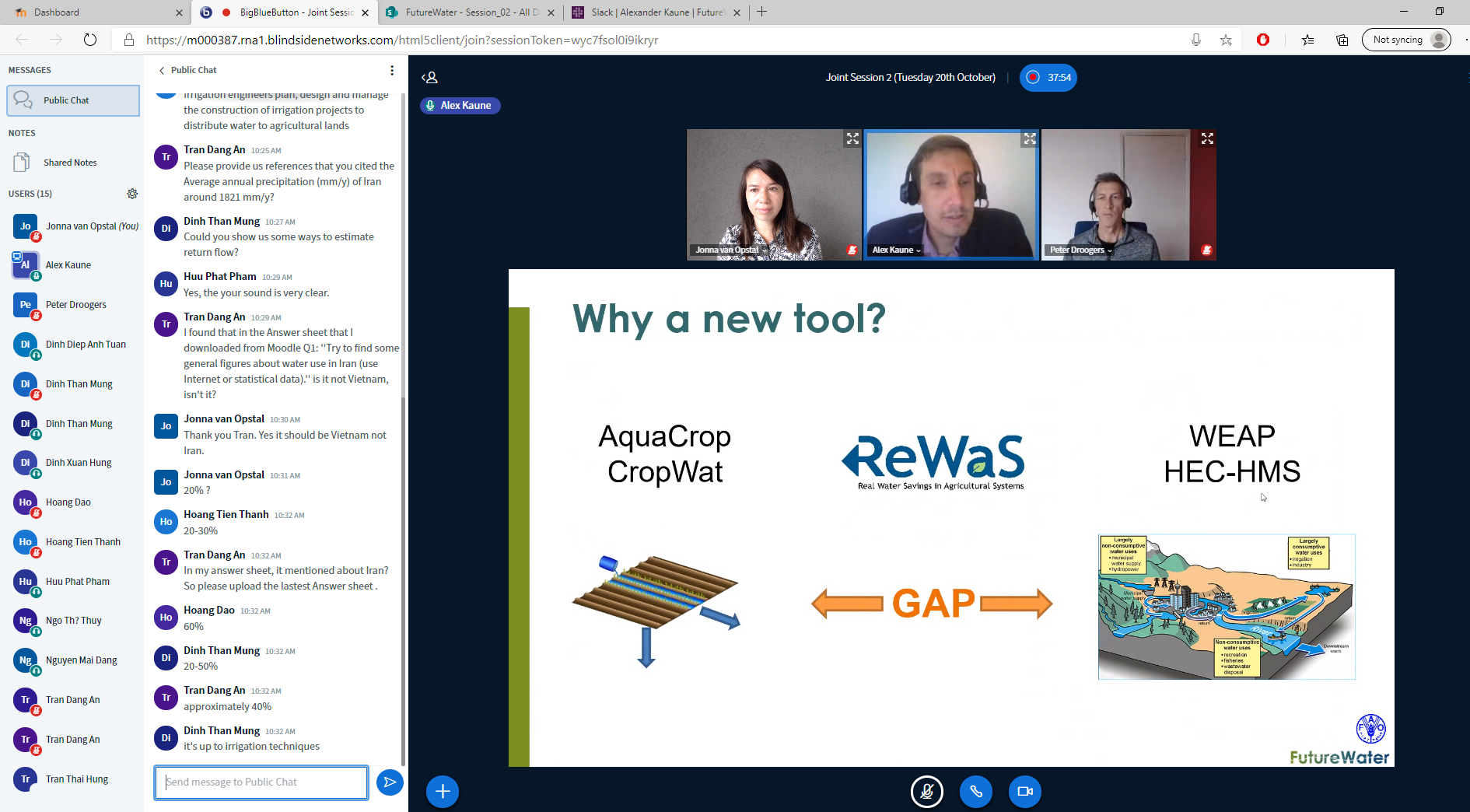
Task: Make Jonna van Opstal's webcam fullscreen
Action: pyautogui.click(x=852, y=138)
